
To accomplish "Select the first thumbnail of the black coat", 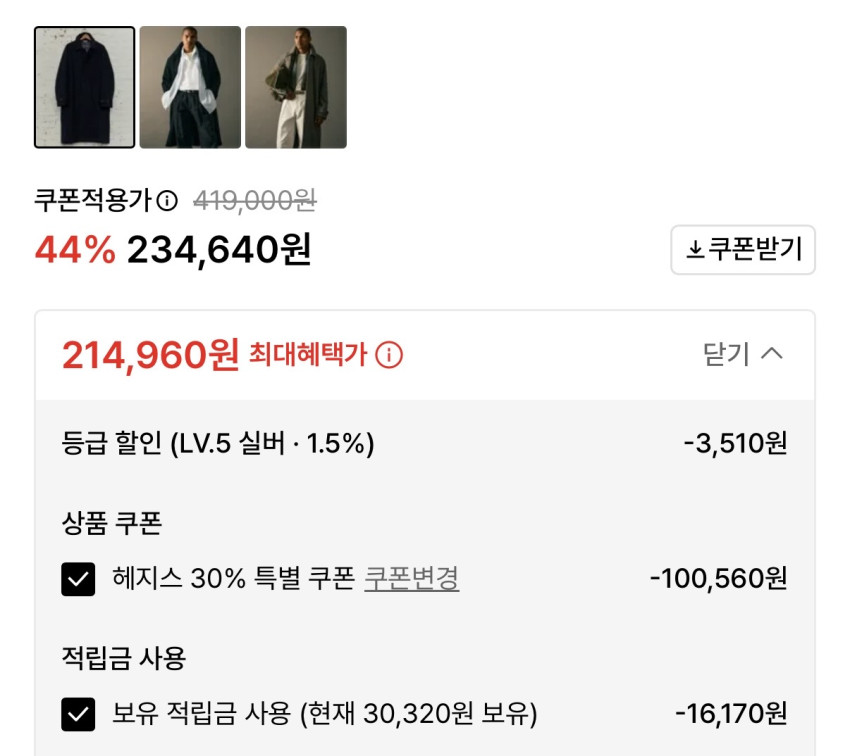I will [85, 87].
